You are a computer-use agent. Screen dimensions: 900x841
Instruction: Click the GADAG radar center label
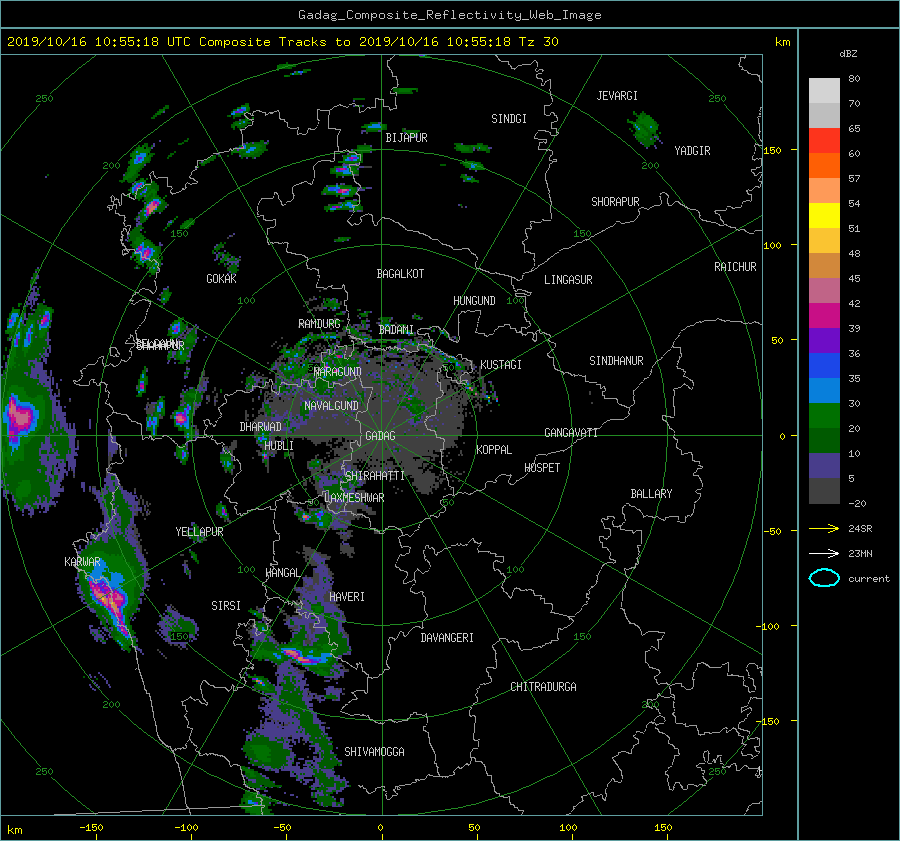coord(381,436)
